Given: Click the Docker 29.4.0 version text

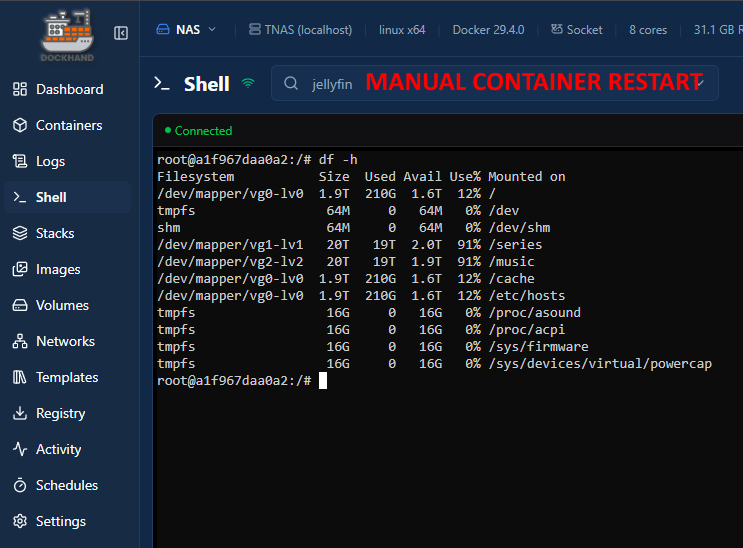Looking at the screenshot, I should [488, 30].
